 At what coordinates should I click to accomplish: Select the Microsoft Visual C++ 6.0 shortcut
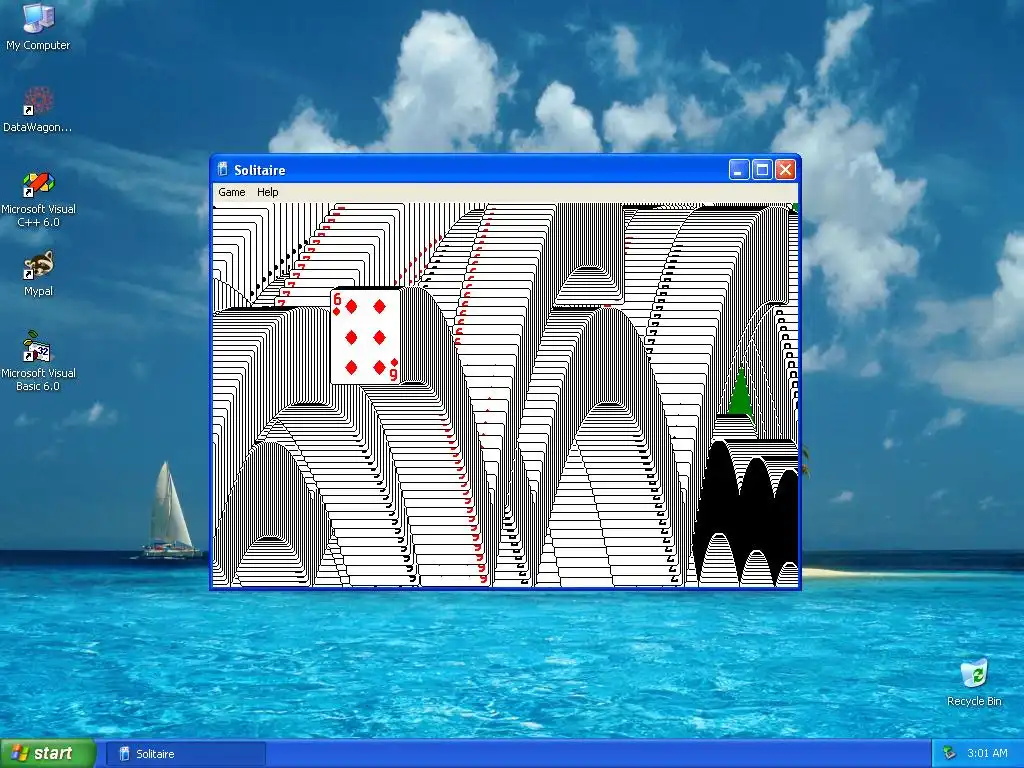pyautogui.click(x=38, y=199)
